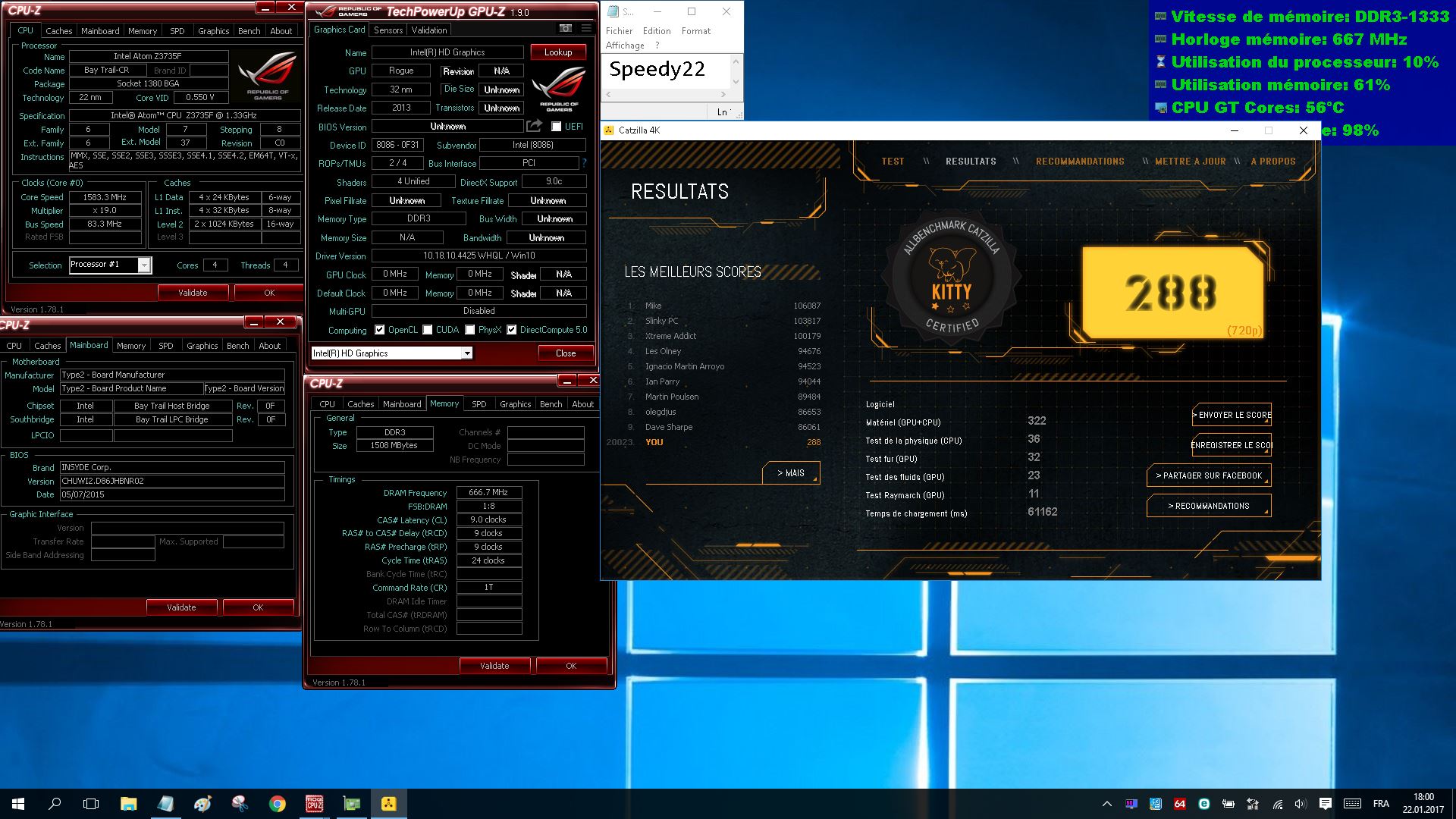Toggle the CUDA checkbox in GPU-Z
1456x819 pixels.
tap(428, 330)
